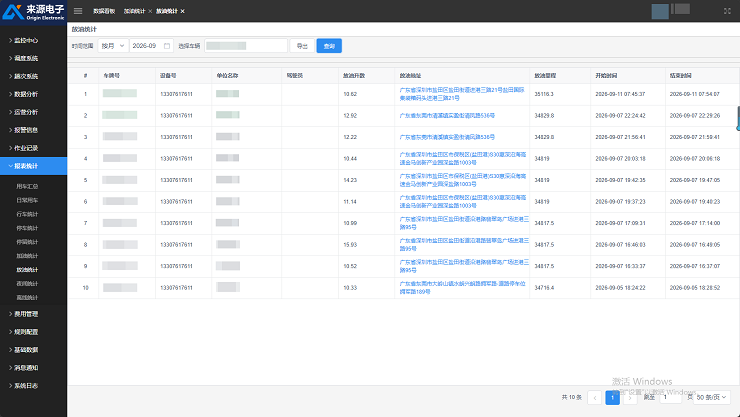This screenshot has height=417, width=740.
Task: Click the 来源电子 Origin Electronic logo
Action: click(34, 12)
